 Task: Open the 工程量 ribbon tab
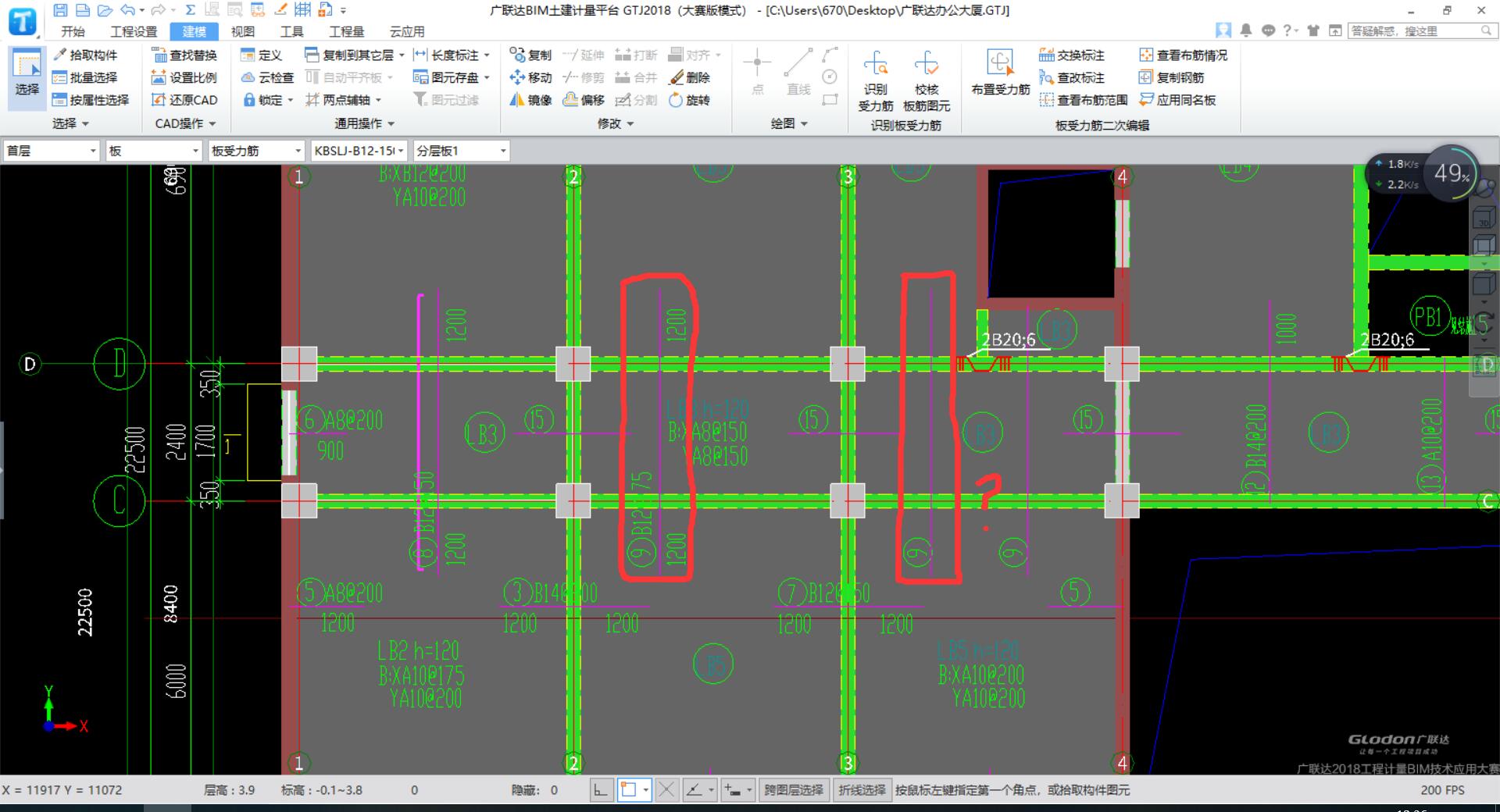pyautogui.click(x=347, y=31)
